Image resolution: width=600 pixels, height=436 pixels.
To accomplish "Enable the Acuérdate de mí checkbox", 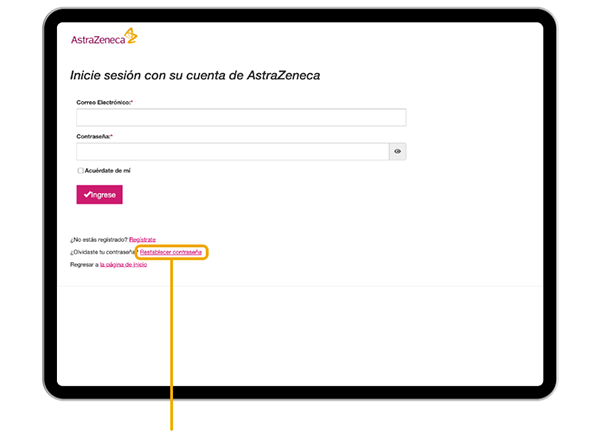I will [x=80, y=171].
